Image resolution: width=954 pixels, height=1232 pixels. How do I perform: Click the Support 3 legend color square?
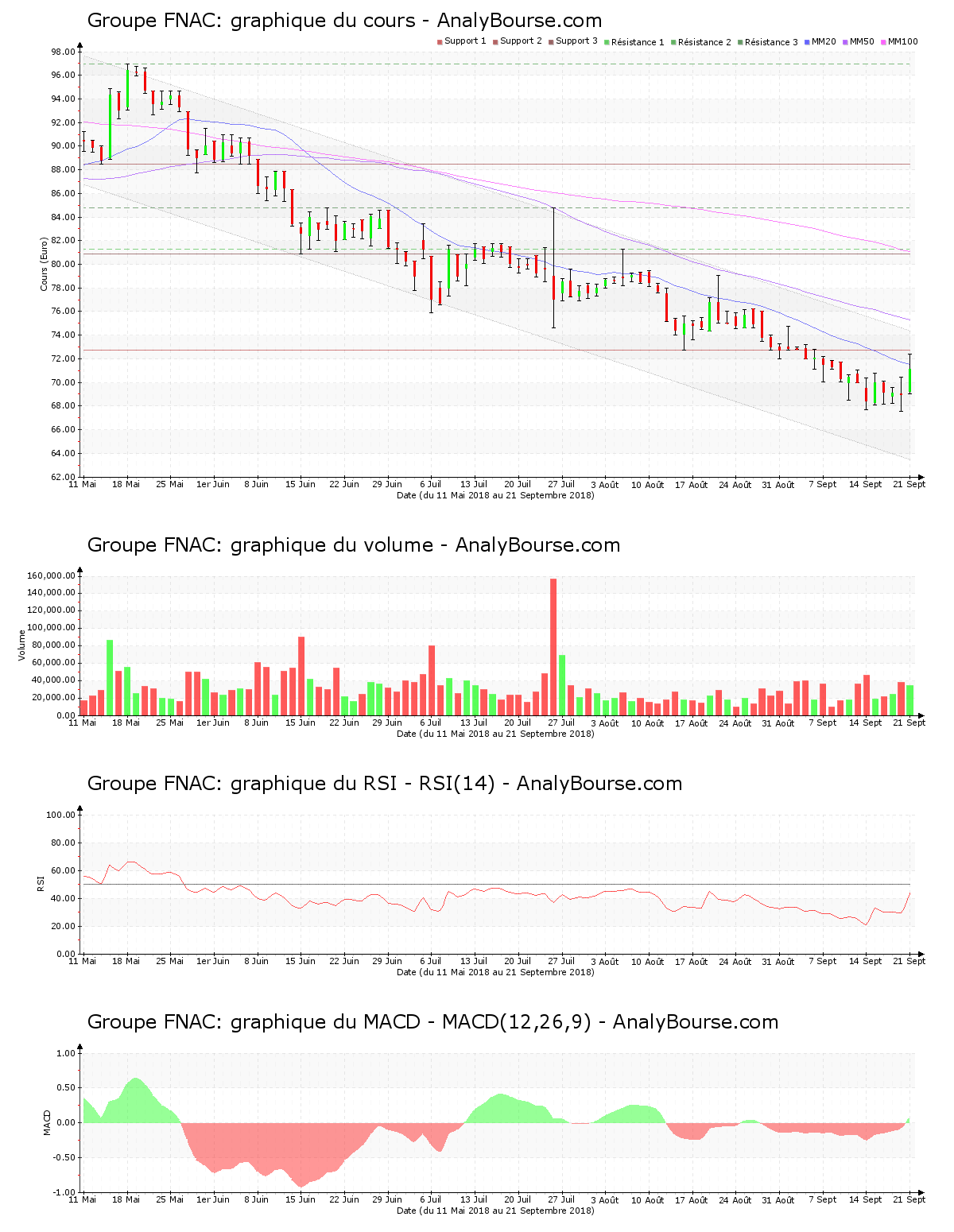click(x=551, y=42)
